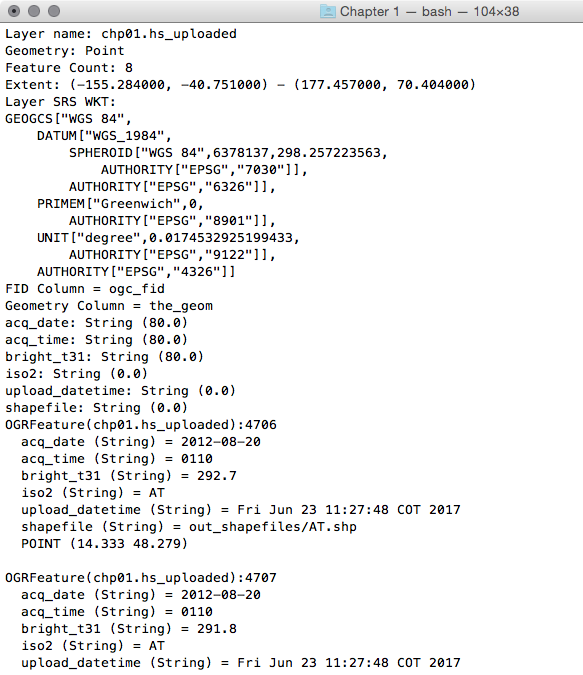583x675 pixels.
Task: Click the PRIMEM["Greenwich",0 line
Action: pyautogui.click(x=120, y=204)
